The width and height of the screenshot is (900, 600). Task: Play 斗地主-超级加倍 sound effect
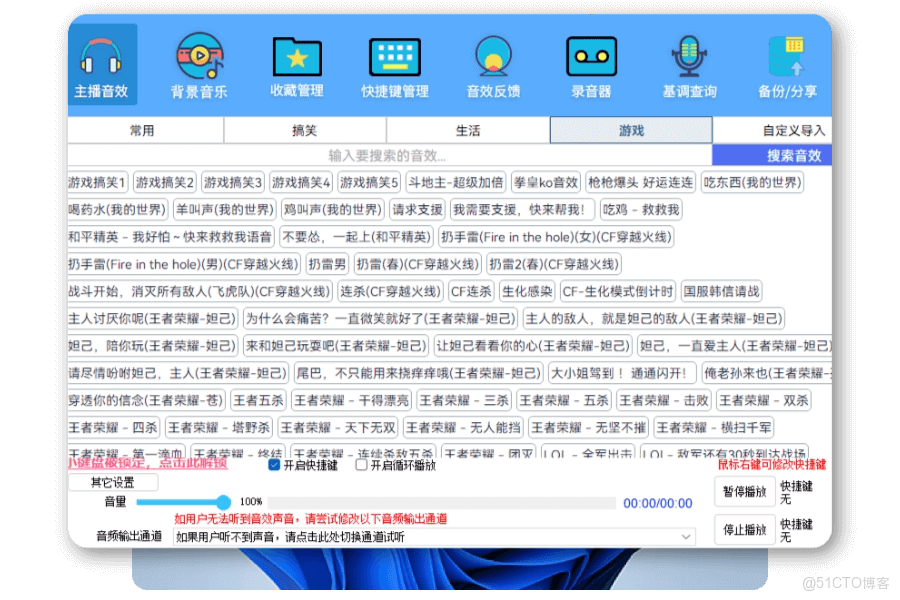pyautogui.click(x=456, y=183)
